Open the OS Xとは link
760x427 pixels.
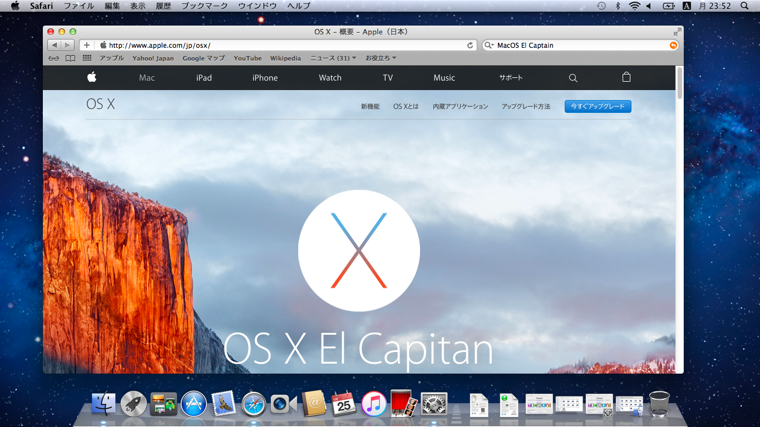coord(405,106)
